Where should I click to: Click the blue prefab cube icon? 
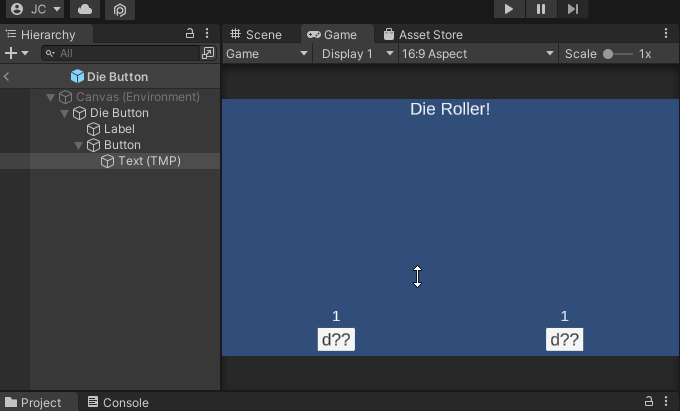(77, 76)
